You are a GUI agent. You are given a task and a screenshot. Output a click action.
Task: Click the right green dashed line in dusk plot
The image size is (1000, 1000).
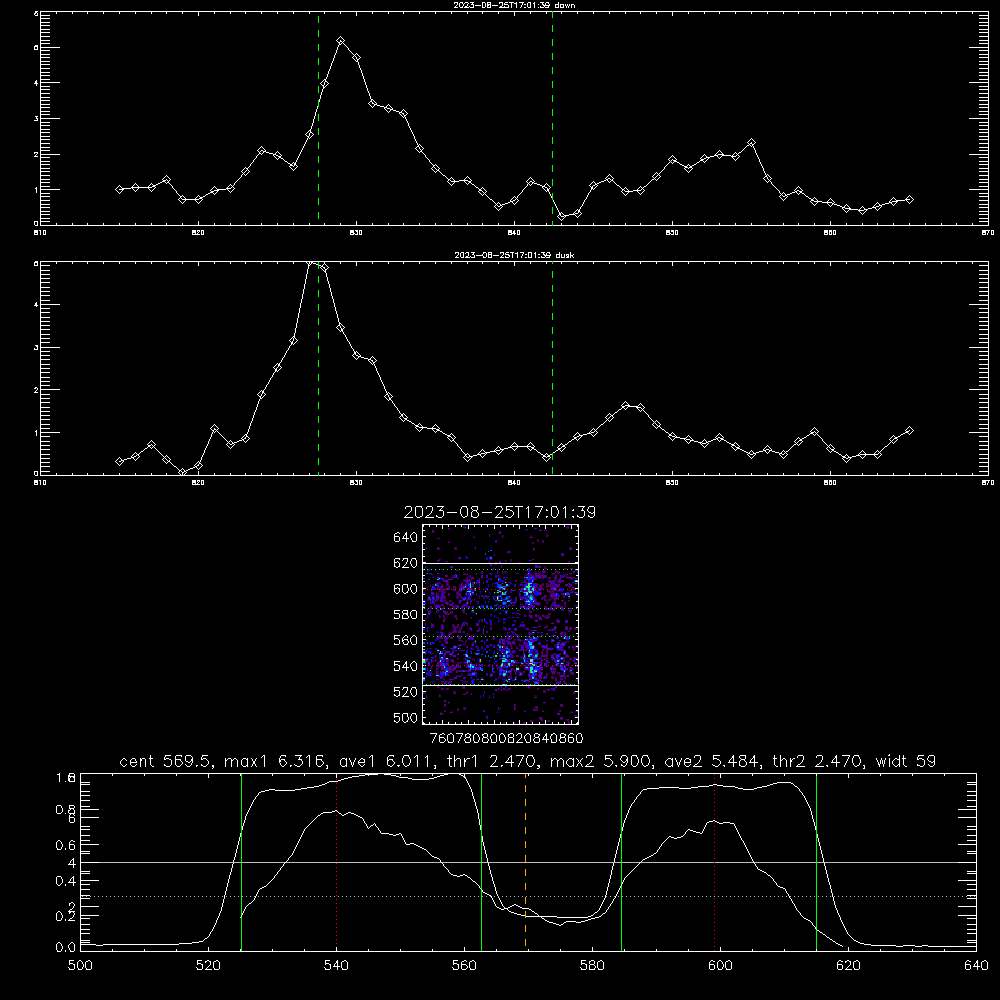coord(552,370)
